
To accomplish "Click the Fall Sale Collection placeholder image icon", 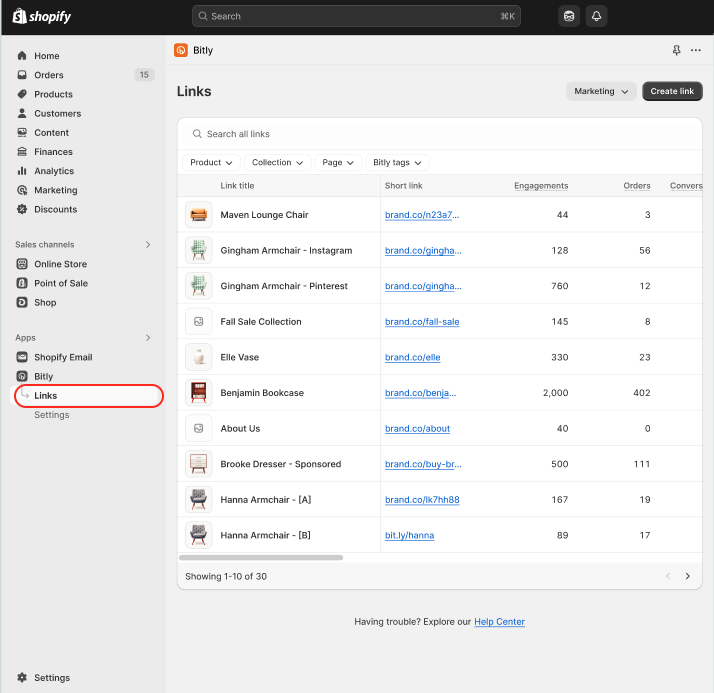I will pos(199,321).
